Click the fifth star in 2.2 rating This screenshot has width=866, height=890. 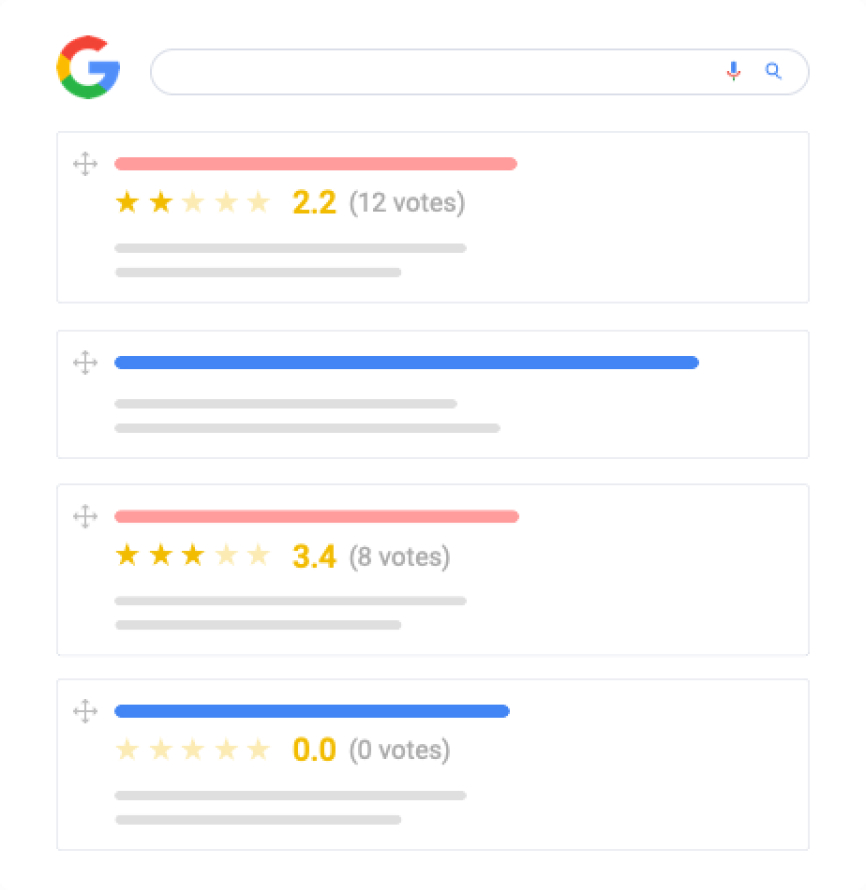click(259, 203)
